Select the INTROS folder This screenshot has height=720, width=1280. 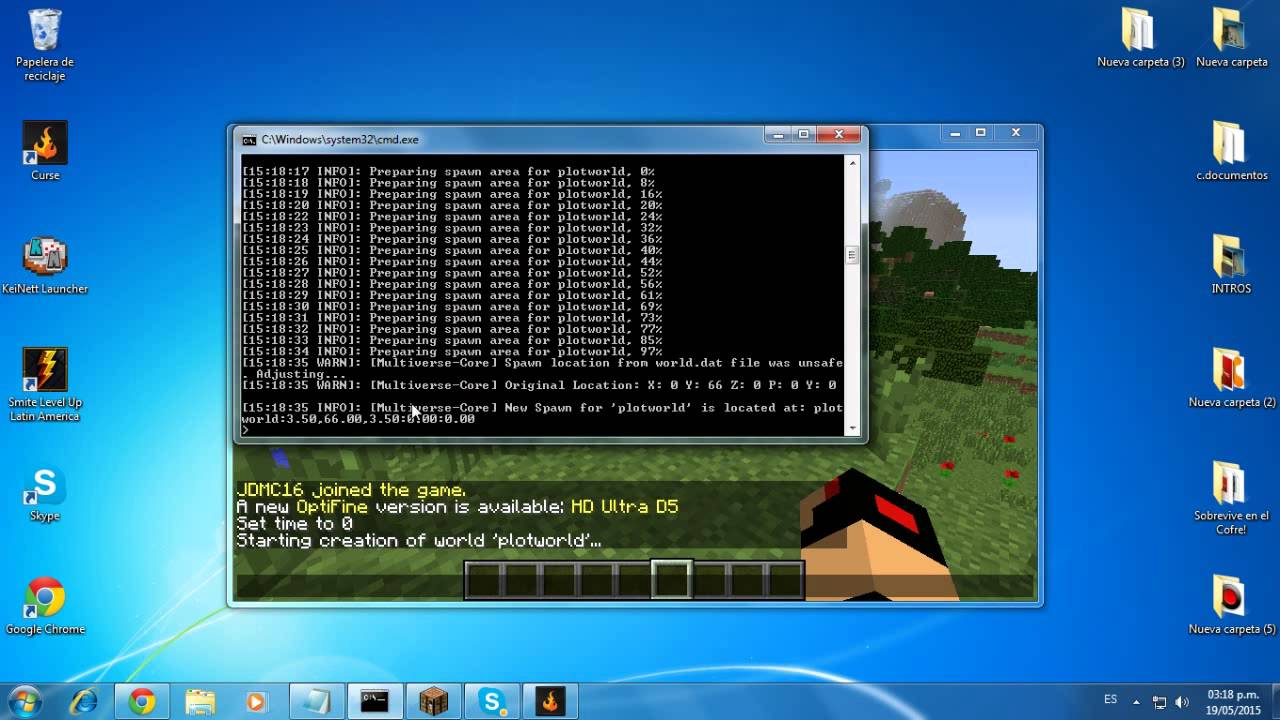pyautogui.click(x=1231, y=265)
